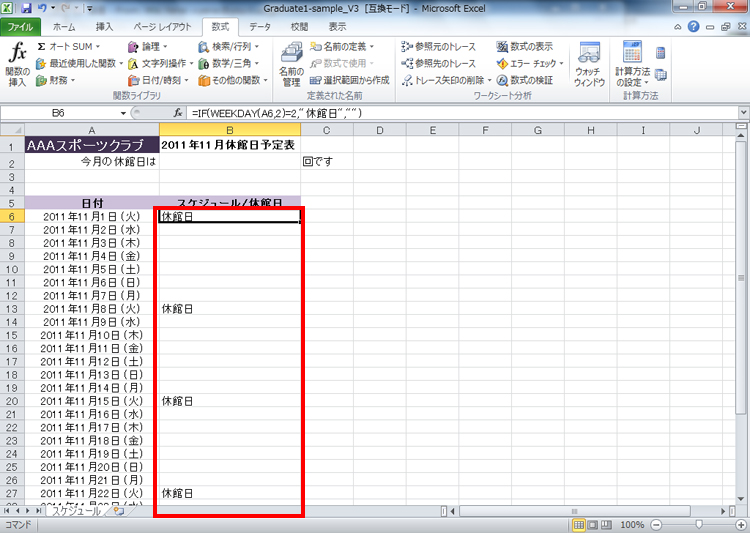The image size is (750, 533).
Task: Click the insert new worksheet tab icon
Action: [119, 511]
